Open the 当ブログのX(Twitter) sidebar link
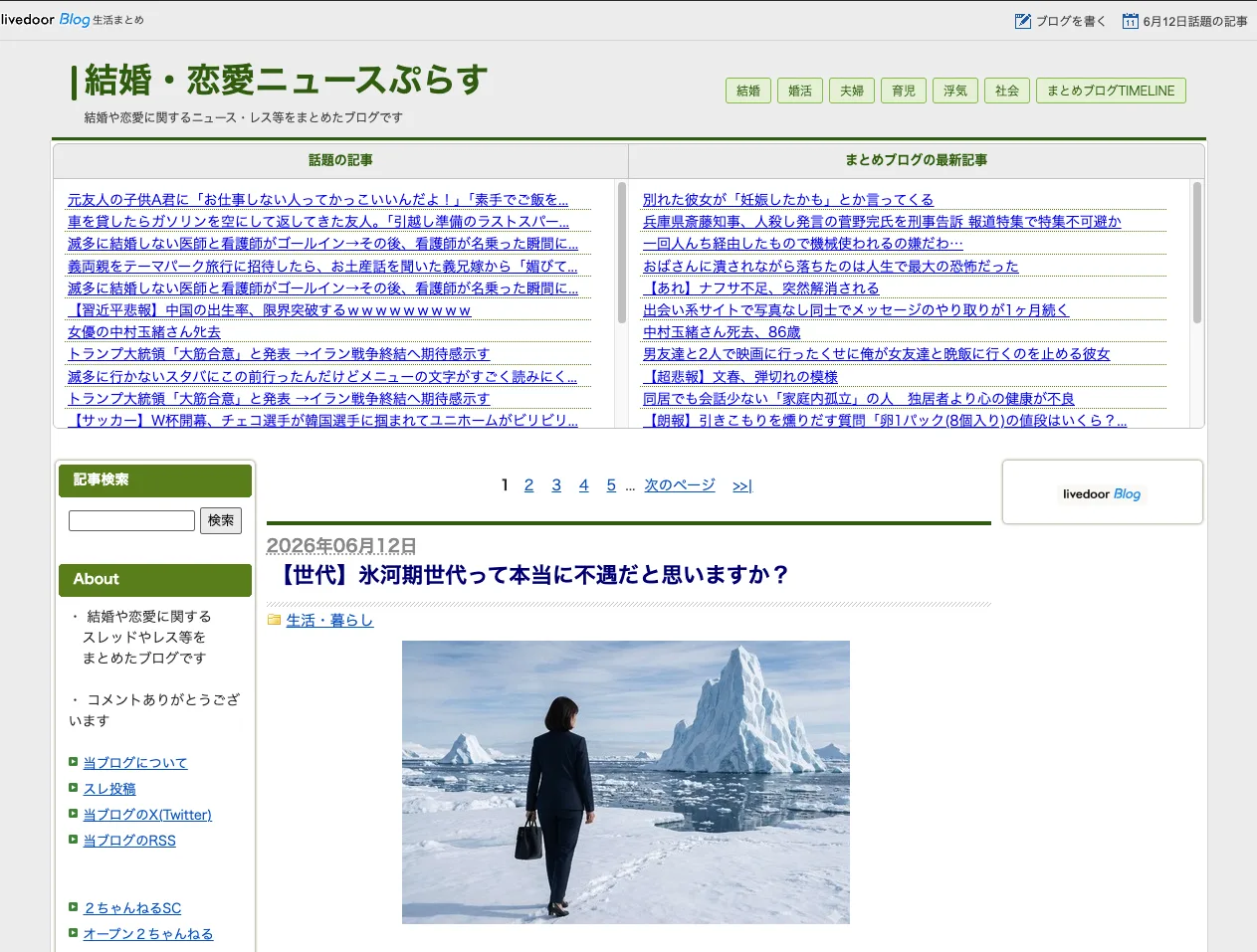 [147, 815]
